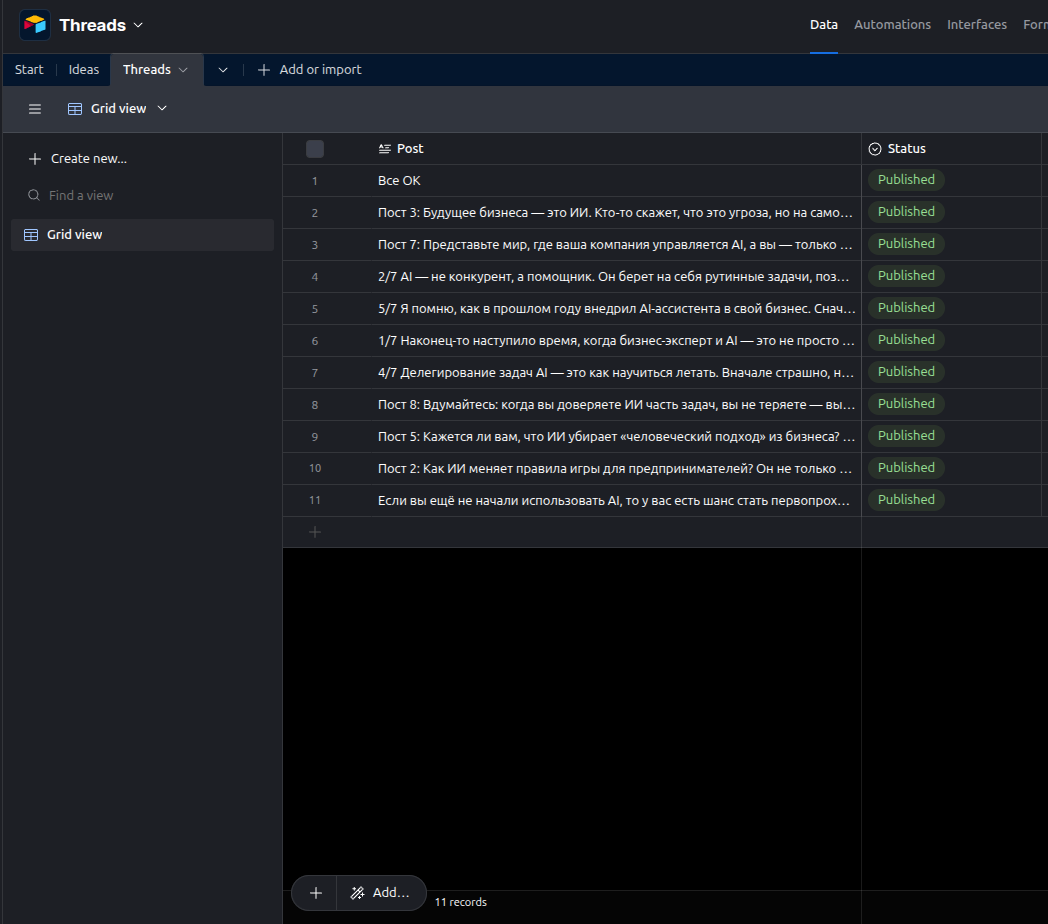Viewport: 1048px width, 924px height.
Task: Click the Add... button with wand icon
Action: [380, 893]
